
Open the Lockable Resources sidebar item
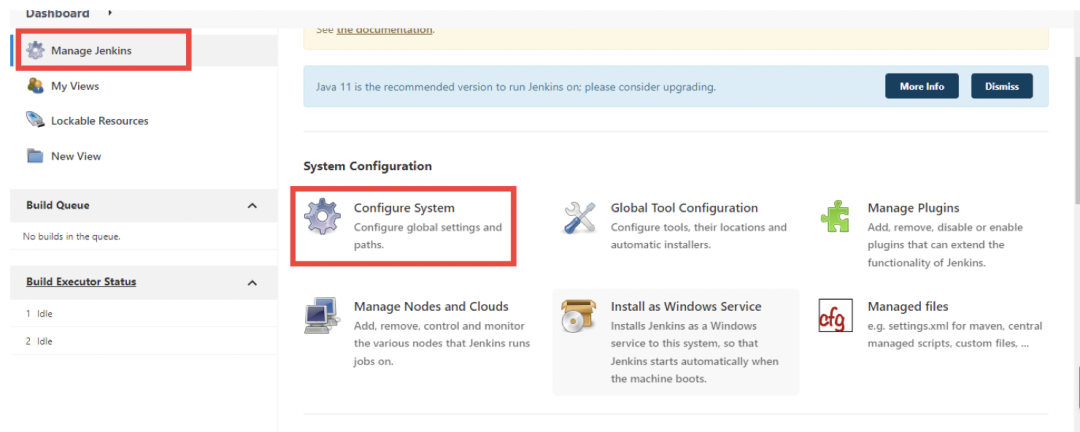[100, 121]
